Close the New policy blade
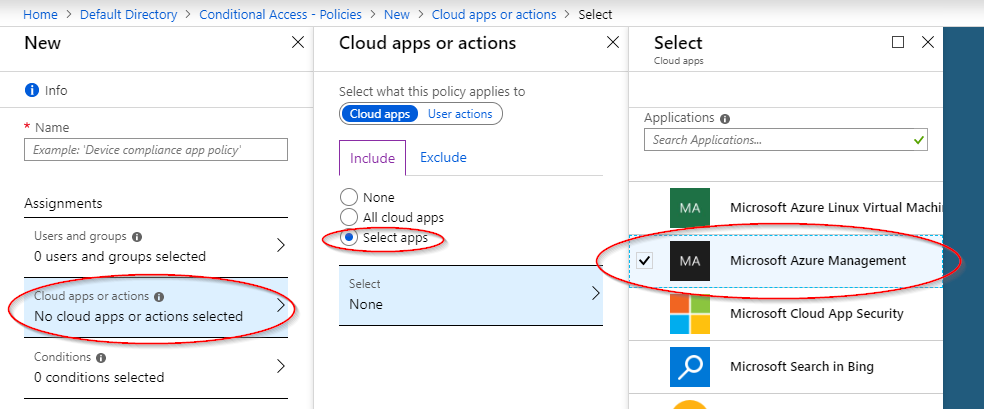 (298, 42)
